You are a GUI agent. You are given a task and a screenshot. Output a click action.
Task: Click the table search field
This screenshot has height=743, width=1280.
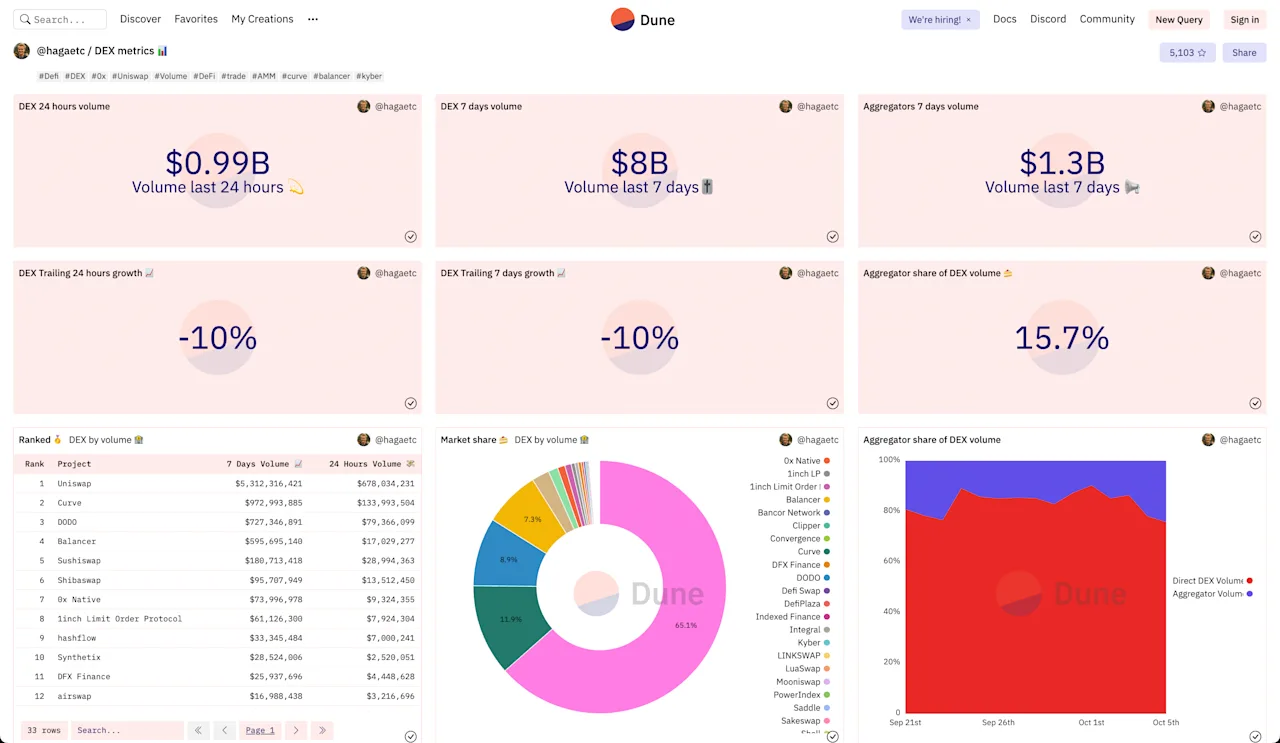pos(127,731)
